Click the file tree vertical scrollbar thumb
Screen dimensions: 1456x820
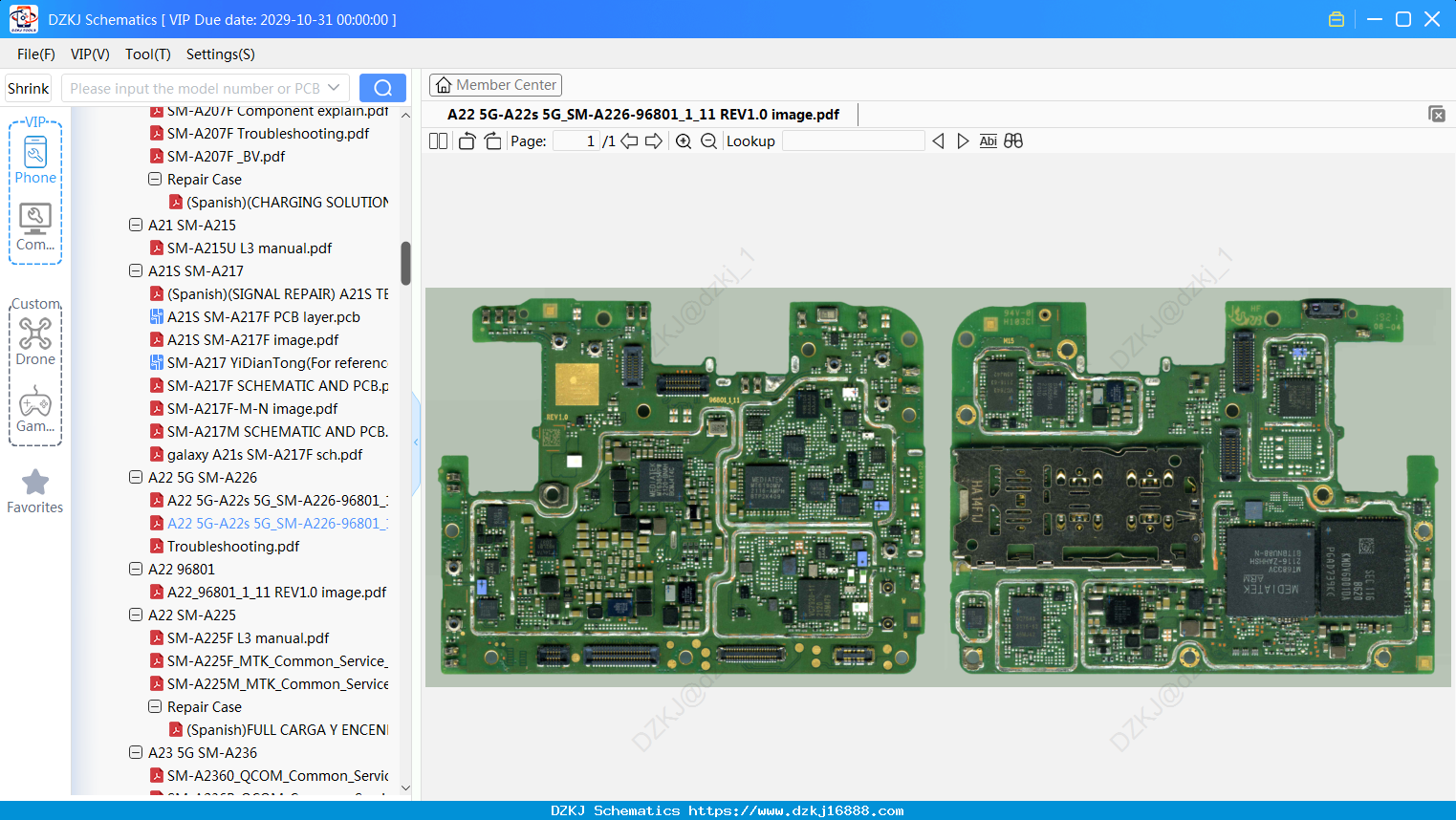tap(405, 263)
